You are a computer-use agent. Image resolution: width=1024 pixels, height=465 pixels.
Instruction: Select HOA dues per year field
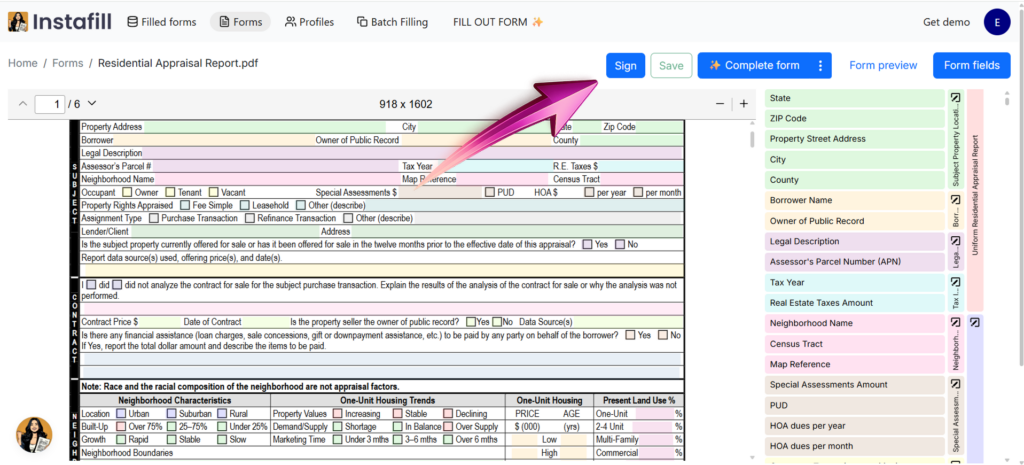coord(854,426)
